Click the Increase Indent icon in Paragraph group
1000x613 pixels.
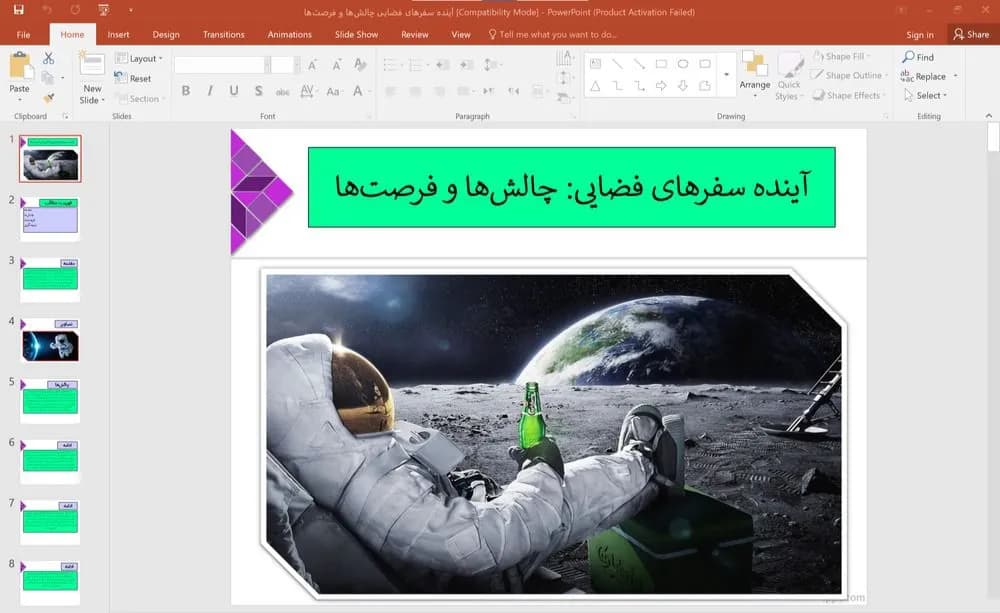point(467,65)
